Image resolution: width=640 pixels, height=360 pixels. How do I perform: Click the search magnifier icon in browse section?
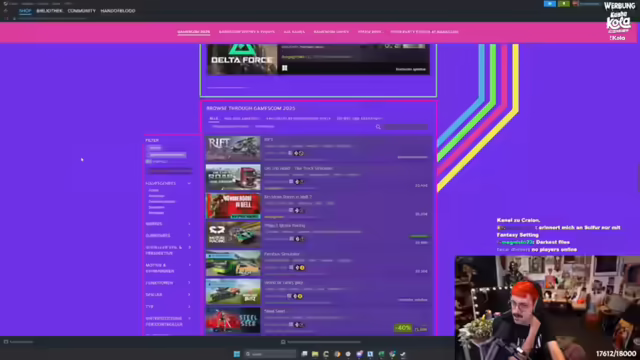(x=378, y=127)
